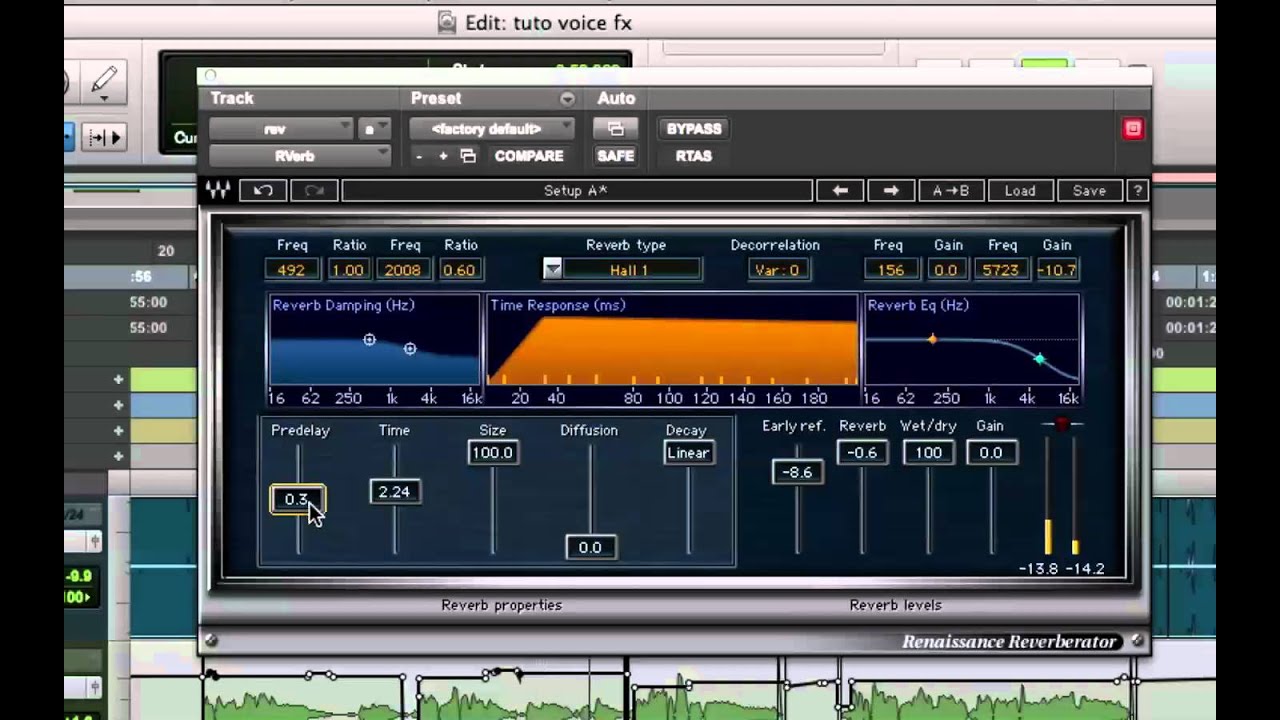Click the -13.8 left meter peak readout

click(x=1038, y=568)
